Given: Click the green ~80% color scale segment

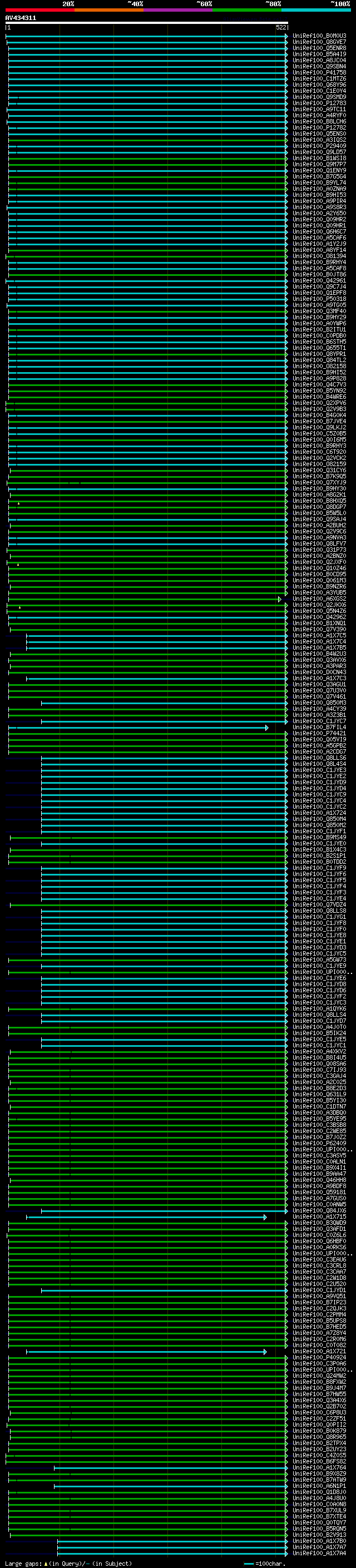Looking at the screenshot, I should coord(247,11).
